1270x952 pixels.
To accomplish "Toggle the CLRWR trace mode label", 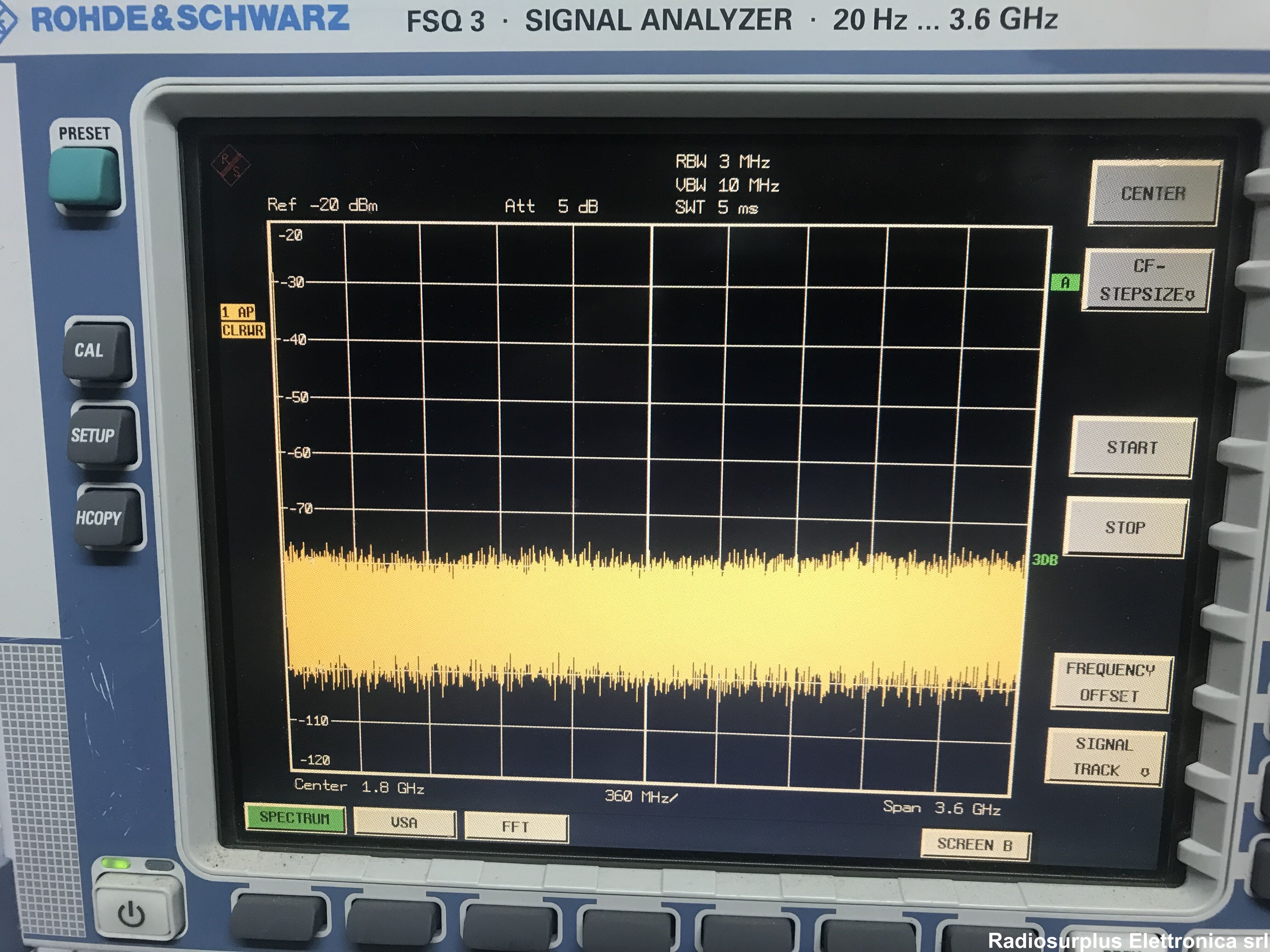I will (243, 331).
